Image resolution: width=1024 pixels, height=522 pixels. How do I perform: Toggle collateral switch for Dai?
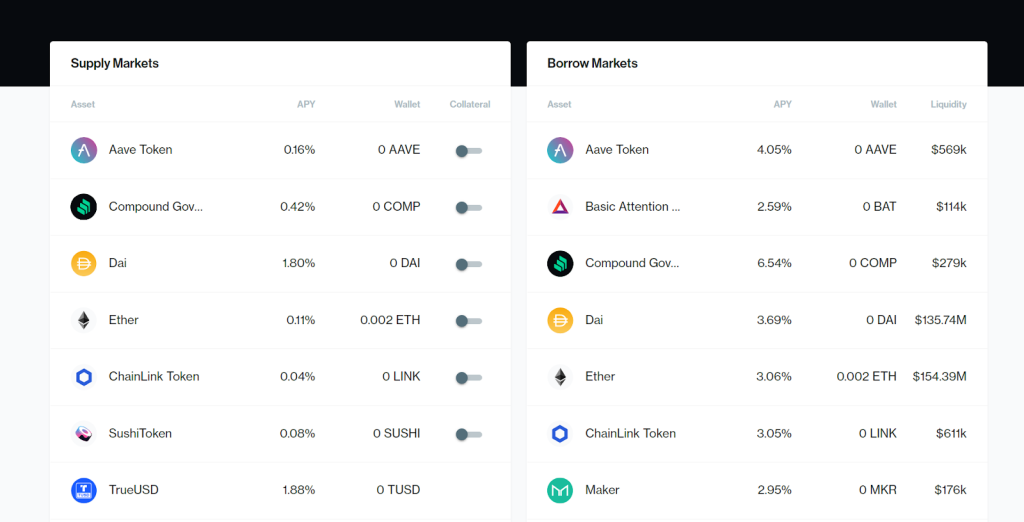coord(468,264)
